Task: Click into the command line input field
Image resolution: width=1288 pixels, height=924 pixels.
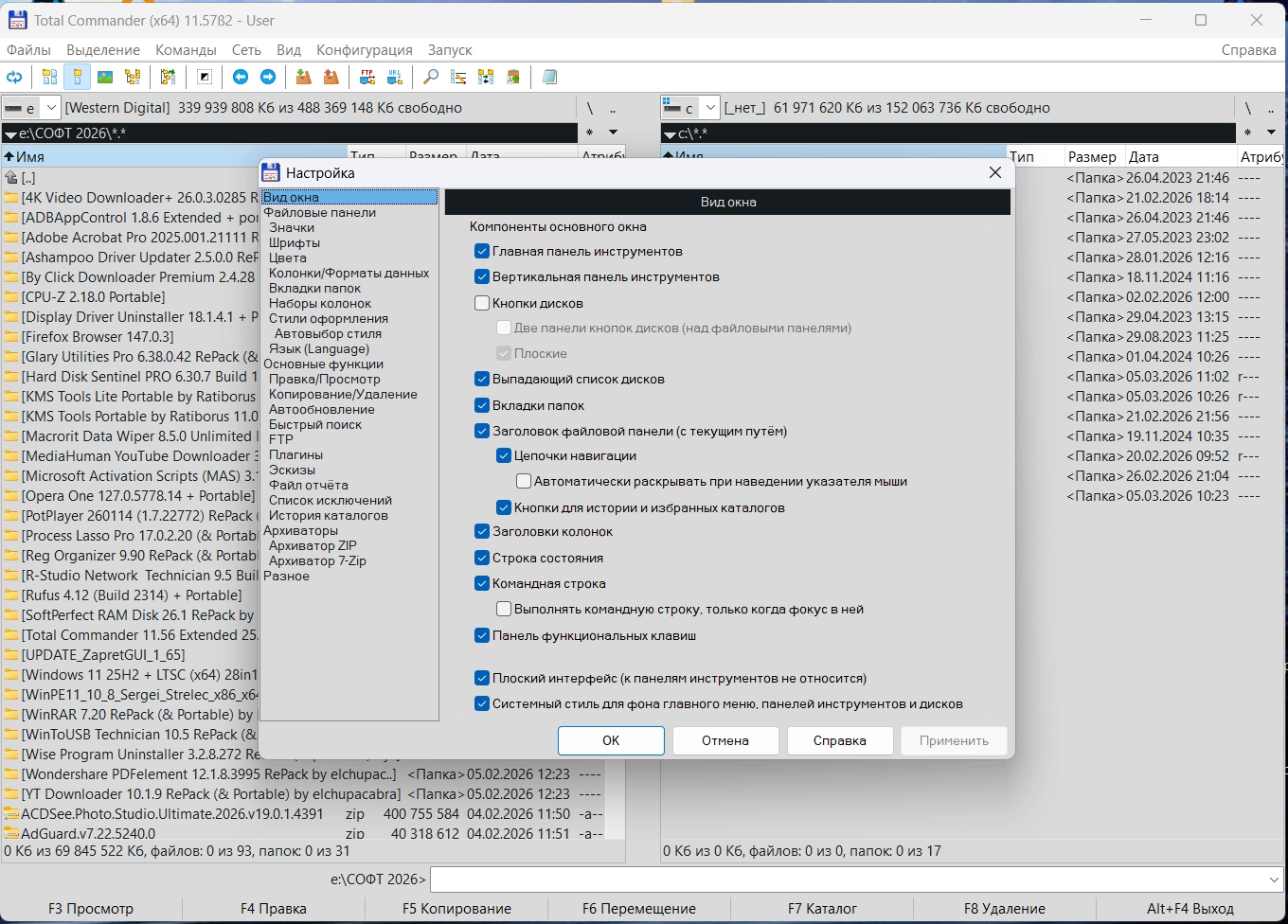Action: pyautogui.click(x=848, y=880)
